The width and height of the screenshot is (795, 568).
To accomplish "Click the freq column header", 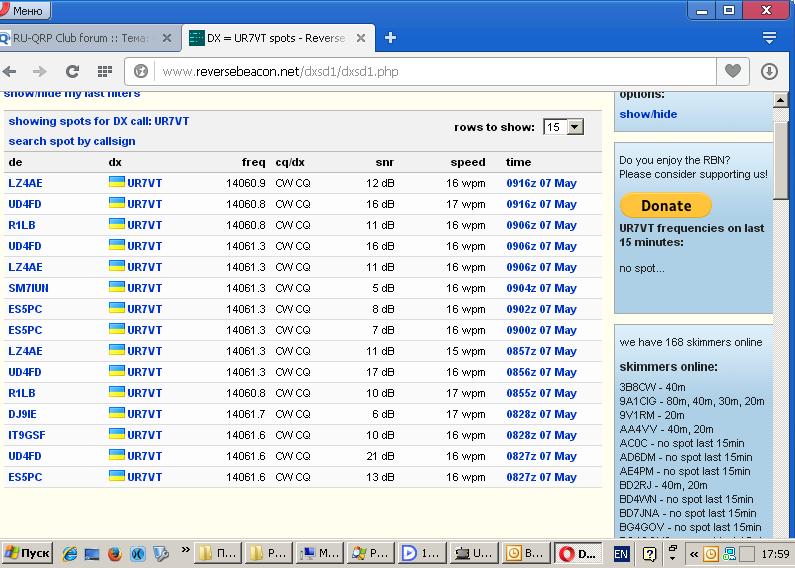I will [254, 162].
